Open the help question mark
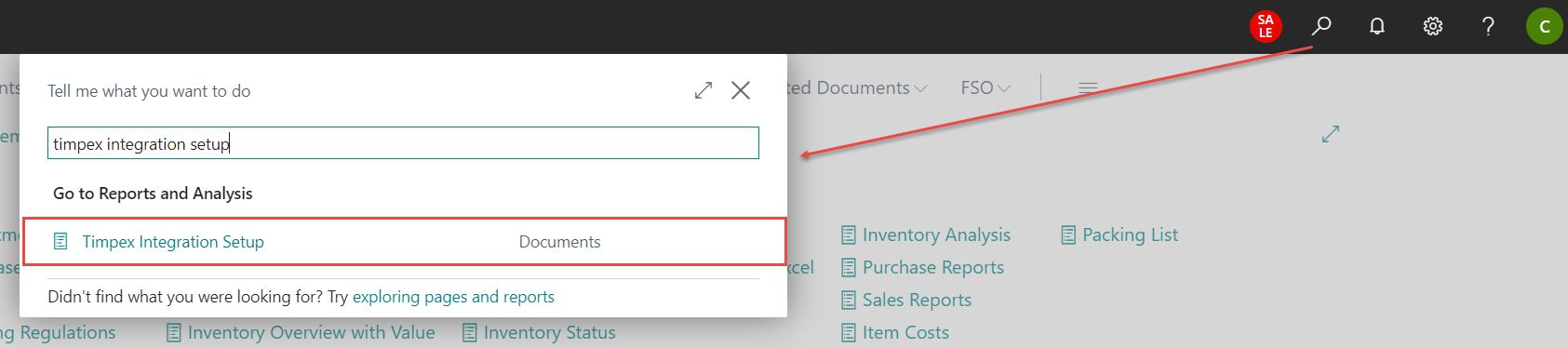The height and width of the screenshot is (348, 1568). (1488, 26)
